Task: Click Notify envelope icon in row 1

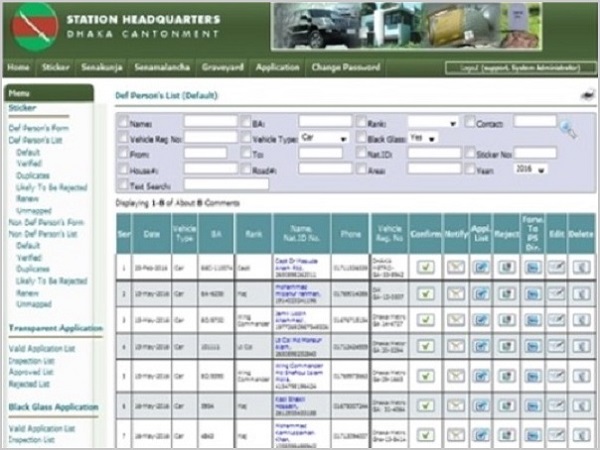Action: pyautogui.click(x=456, y=267)
